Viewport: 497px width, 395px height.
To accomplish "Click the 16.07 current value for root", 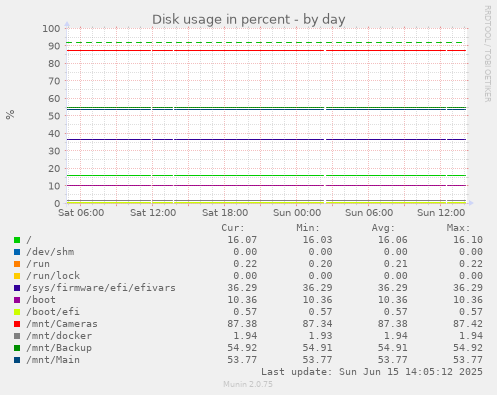I will click(x=242, y=240).
